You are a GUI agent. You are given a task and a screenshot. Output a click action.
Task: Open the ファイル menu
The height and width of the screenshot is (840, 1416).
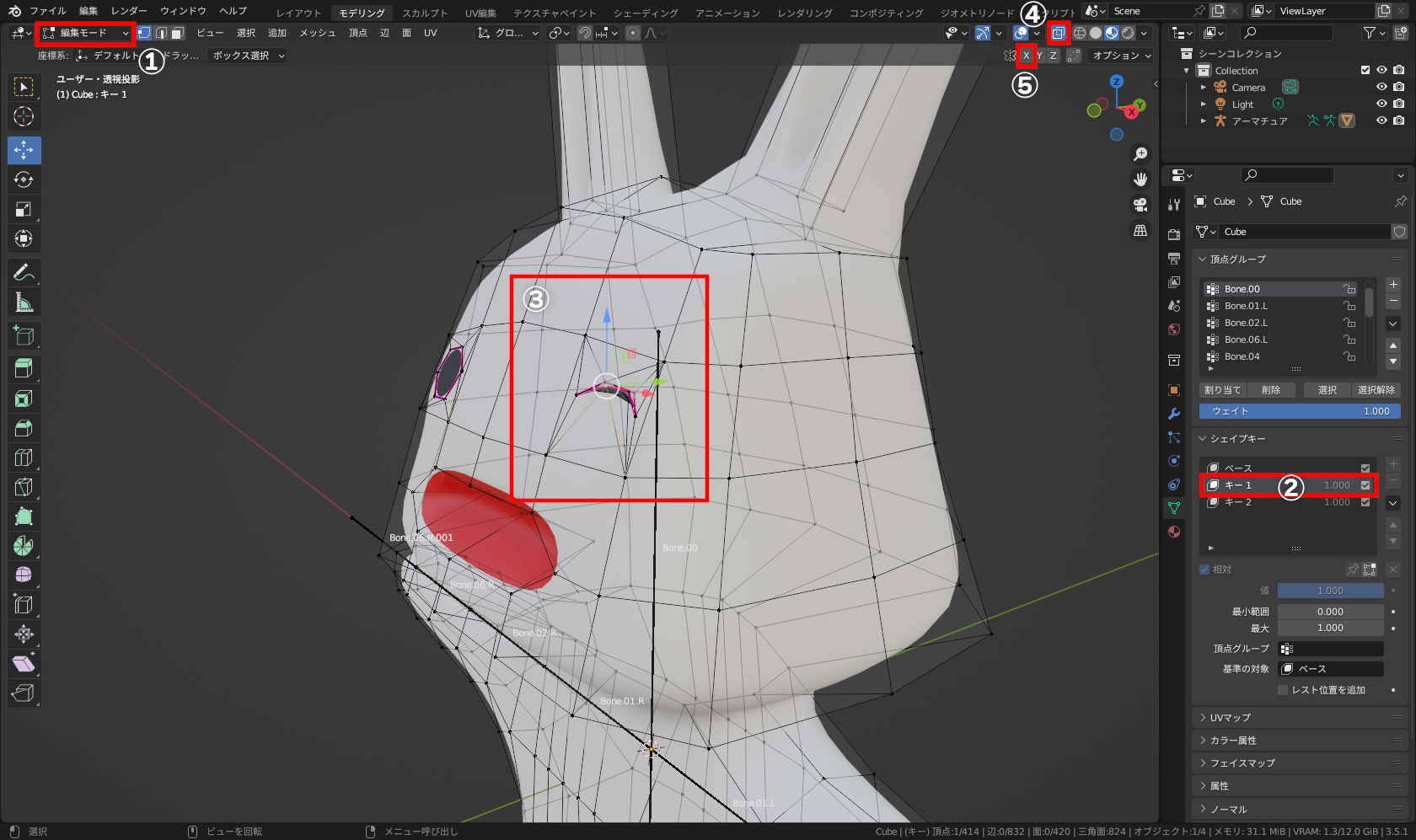coord(48,11)
